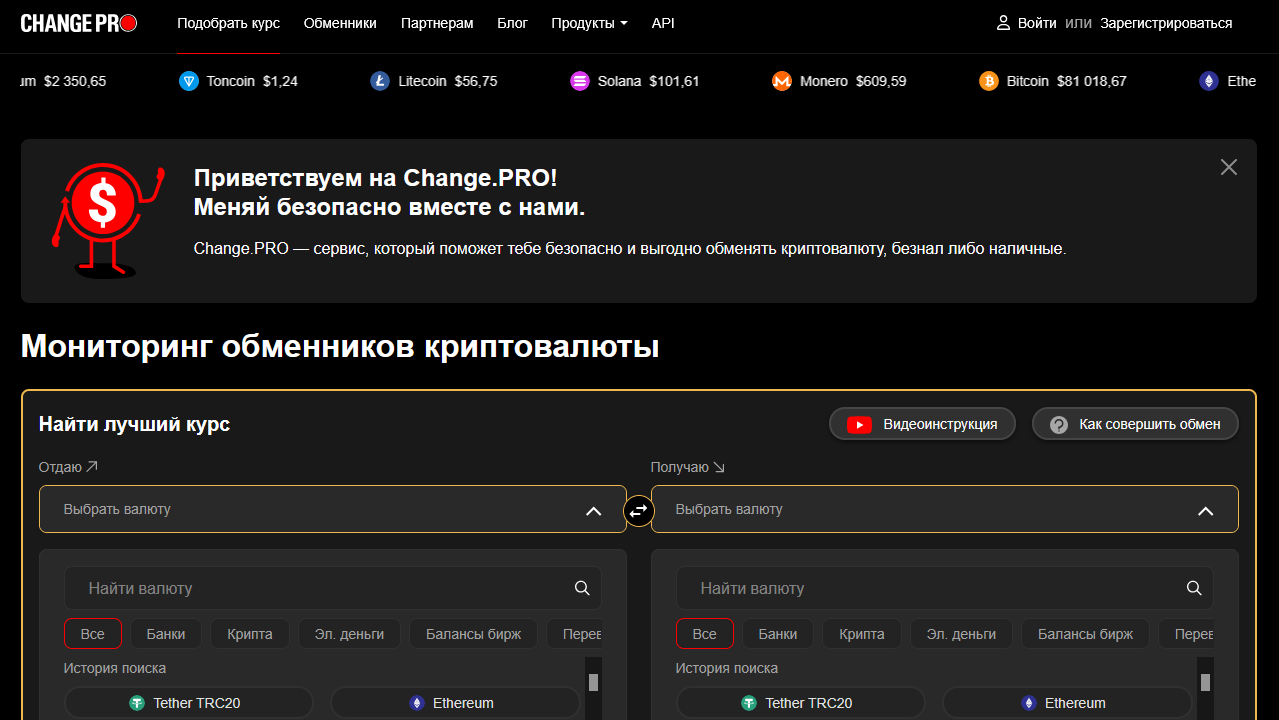This screenshot has height=720, width=1279.
Task: Select Все filter in right panel
Action: click(x=705, y=634)
